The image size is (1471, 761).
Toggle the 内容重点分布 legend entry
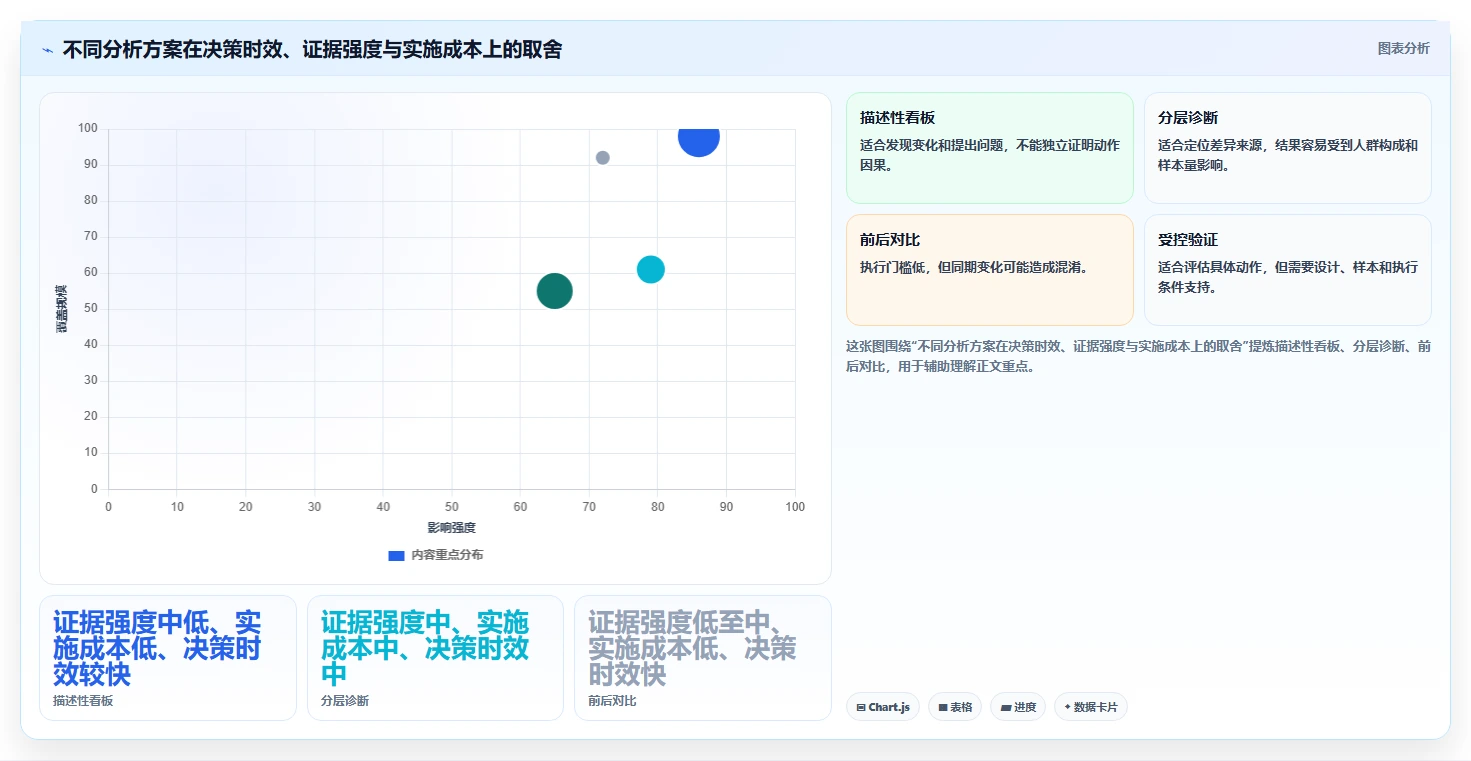coord(435,555)
